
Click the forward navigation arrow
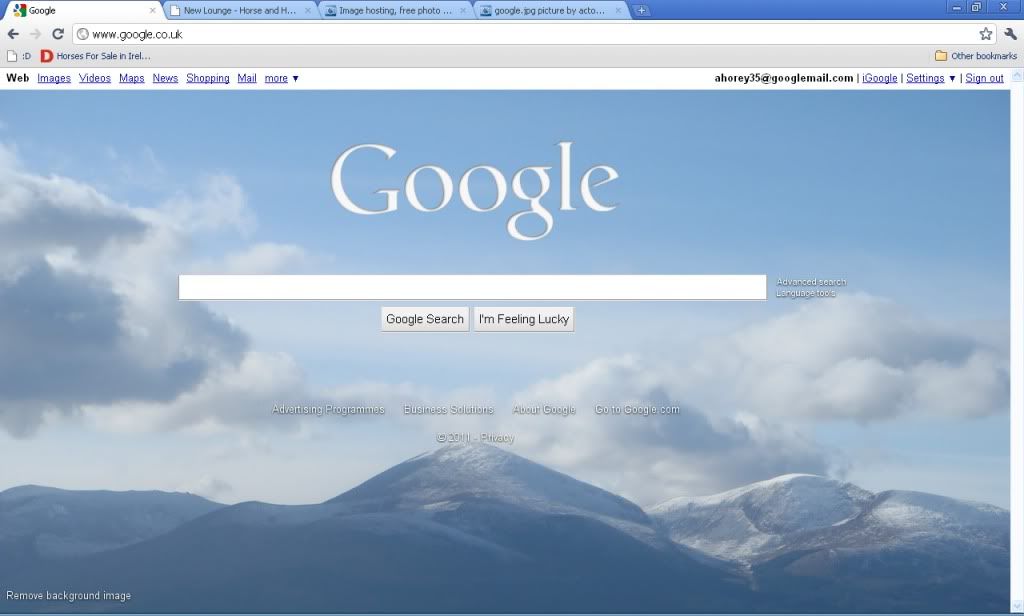coord(36,34)
